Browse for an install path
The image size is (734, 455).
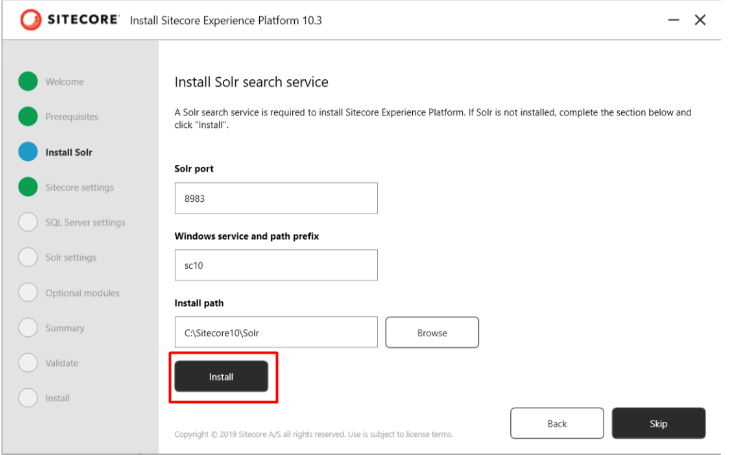[x=432, y=333]
